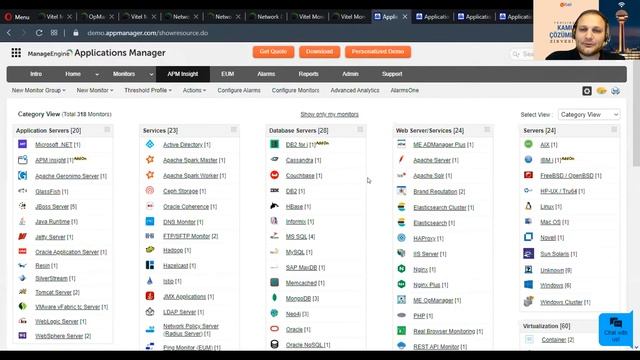This screenshot has height=360, width=640.
Task: Open the Show only my monitors link
Action: coord(329,114)
